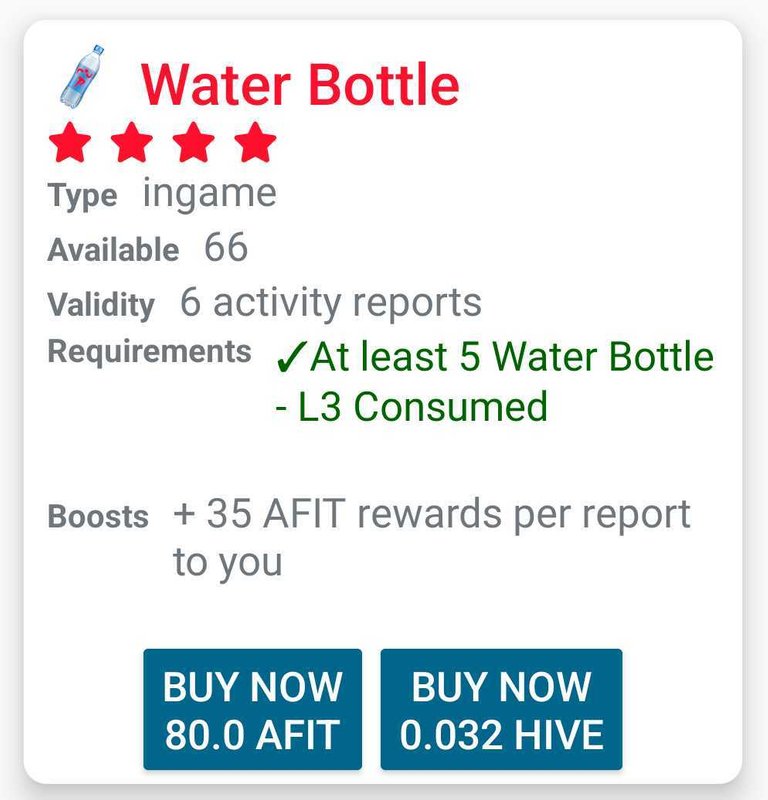Open the Water Bottle title
Image resolution: width=768 pixels, height=800 pixels.
point(300,84)
